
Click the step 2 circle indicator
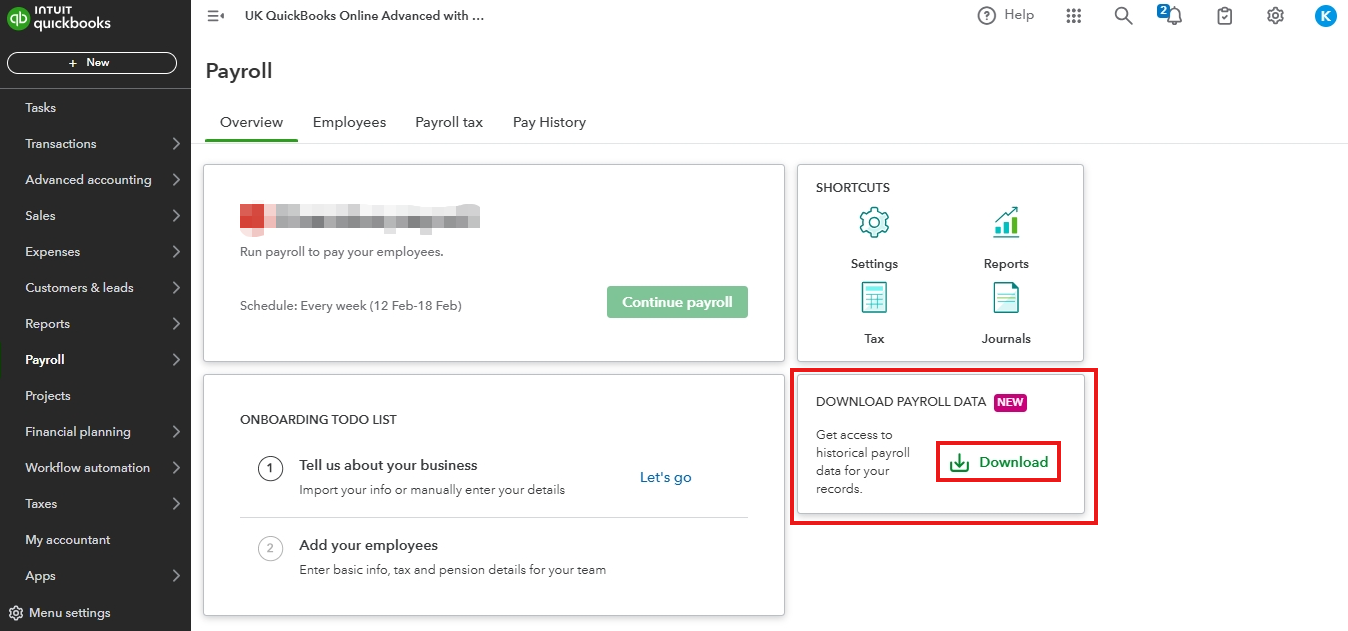pyautogui.click(x=270, y=548)
